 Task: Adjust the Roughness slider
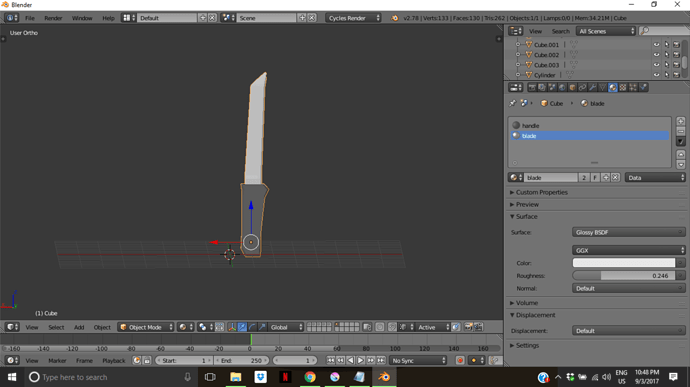[624, 276]
